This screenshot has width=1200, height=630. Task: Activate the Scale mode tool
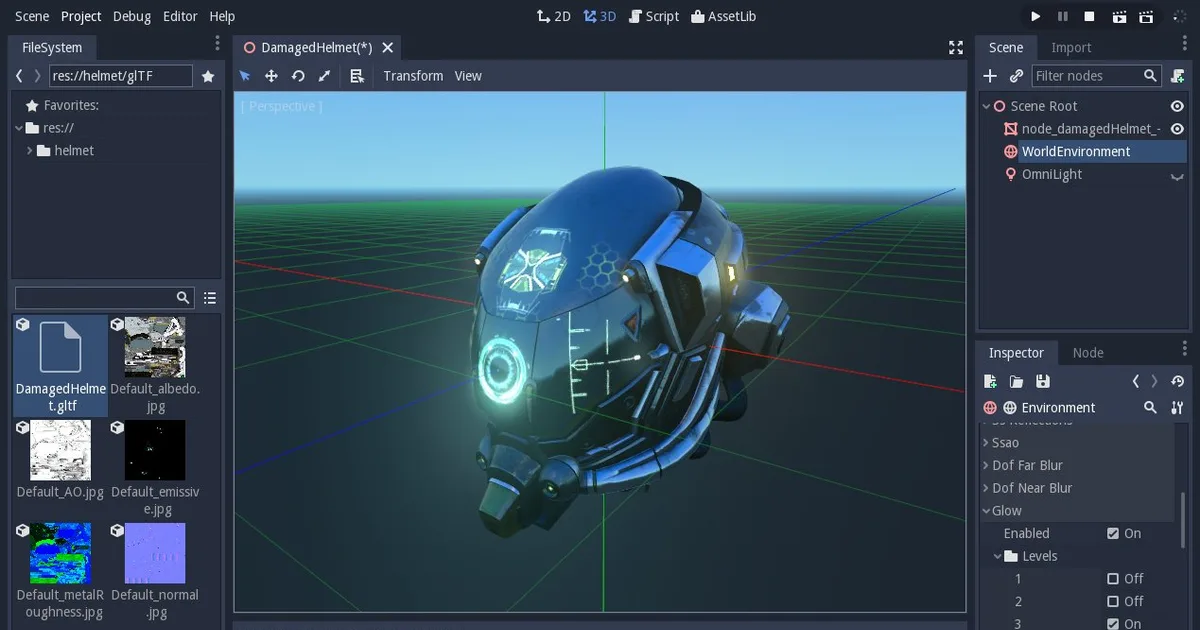(324, 76)
